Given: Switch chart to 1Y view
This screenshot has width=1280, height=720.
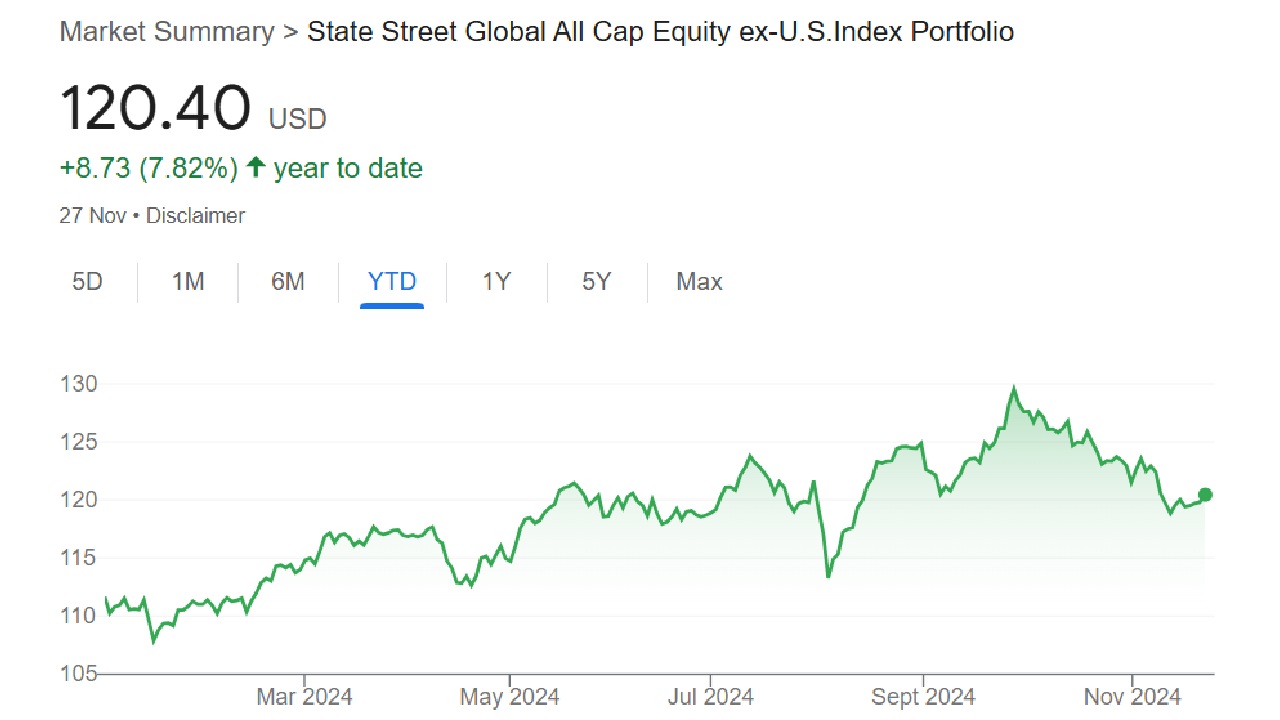Looking at the screenshot, I should coord(497,282).
